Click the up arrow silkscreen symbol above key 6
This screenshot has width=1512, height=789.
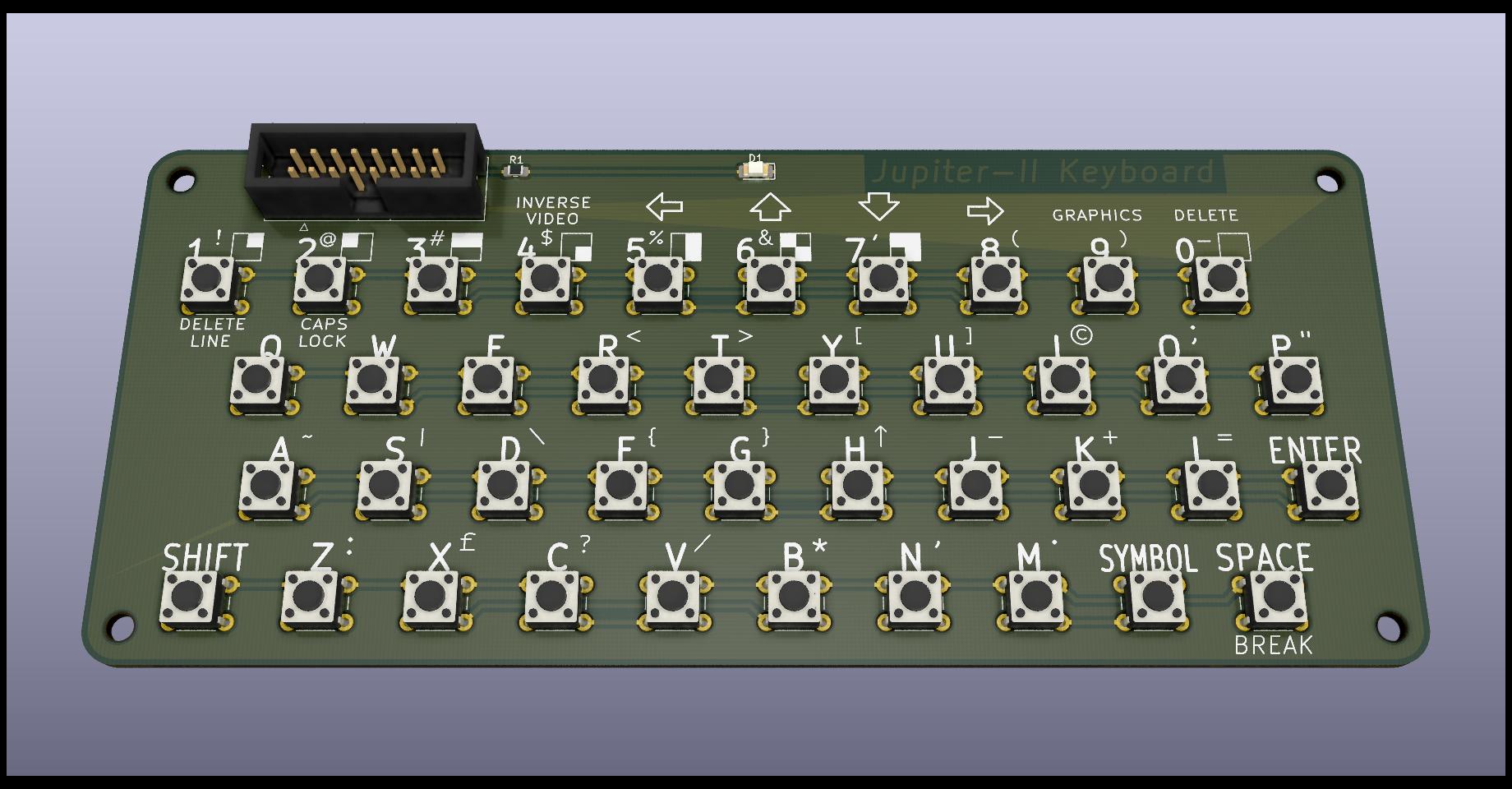click(771, 206)
